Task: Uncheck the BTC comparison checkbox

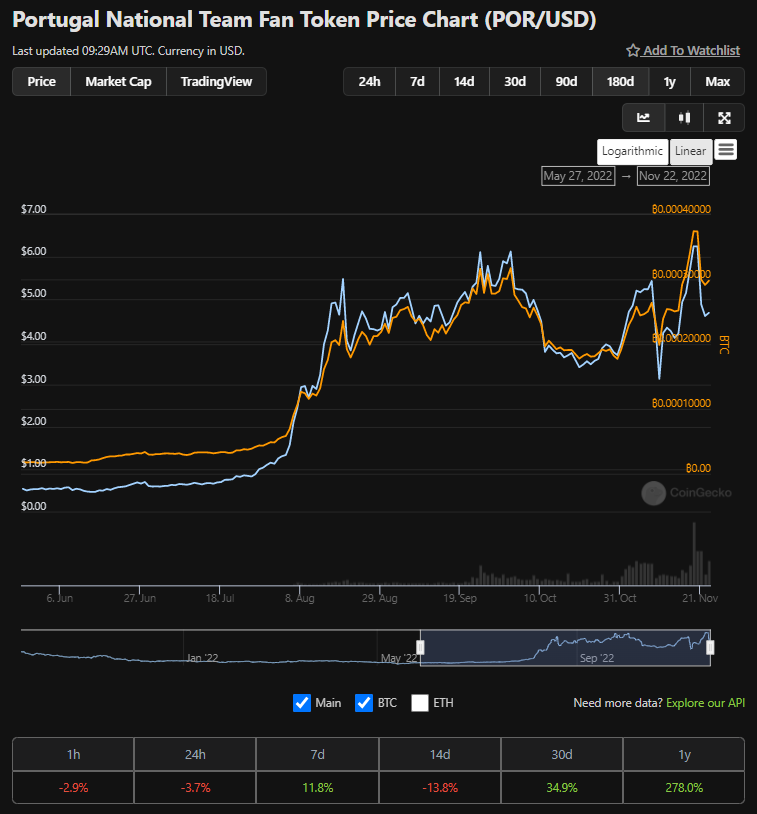Action: click(x=364, y=703)
